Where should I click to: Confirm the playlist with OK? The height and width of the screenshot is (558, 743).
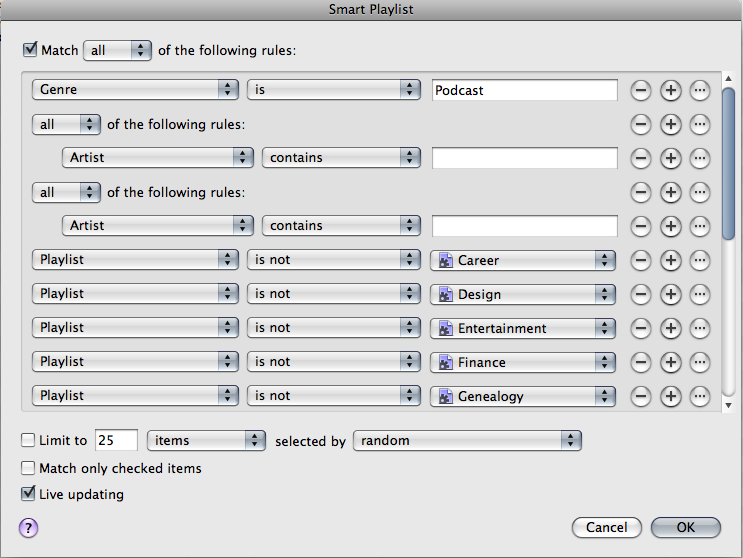pyautogui.click(x=685, y=527)
